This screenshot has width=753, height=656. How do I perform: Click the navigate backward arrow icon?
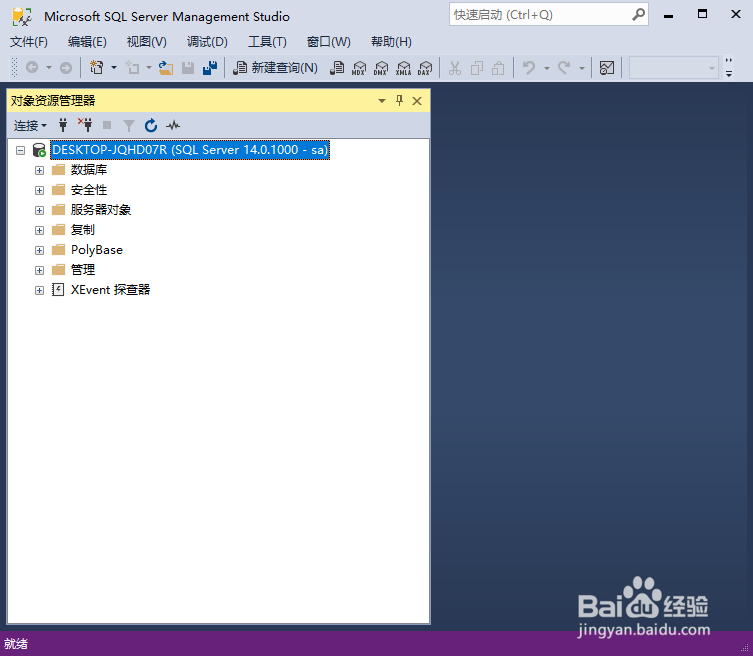[32, 68]
